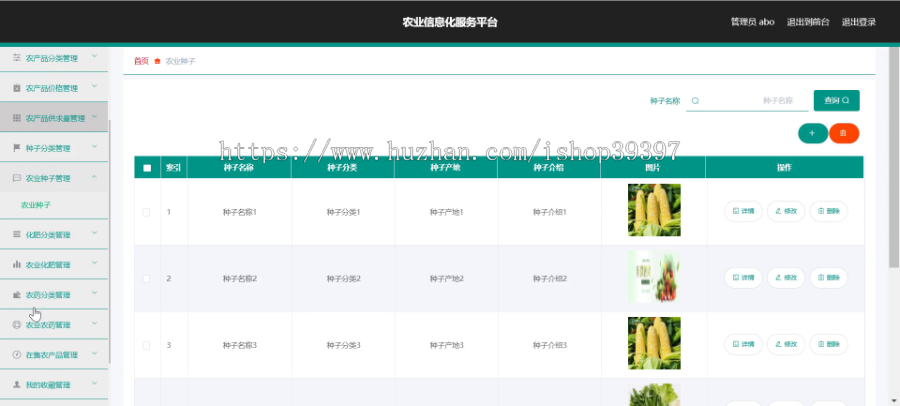The height and width of the screenshot is (406, 900).
Task: Click 管理员 abo in header
Action: pos(752,22)
